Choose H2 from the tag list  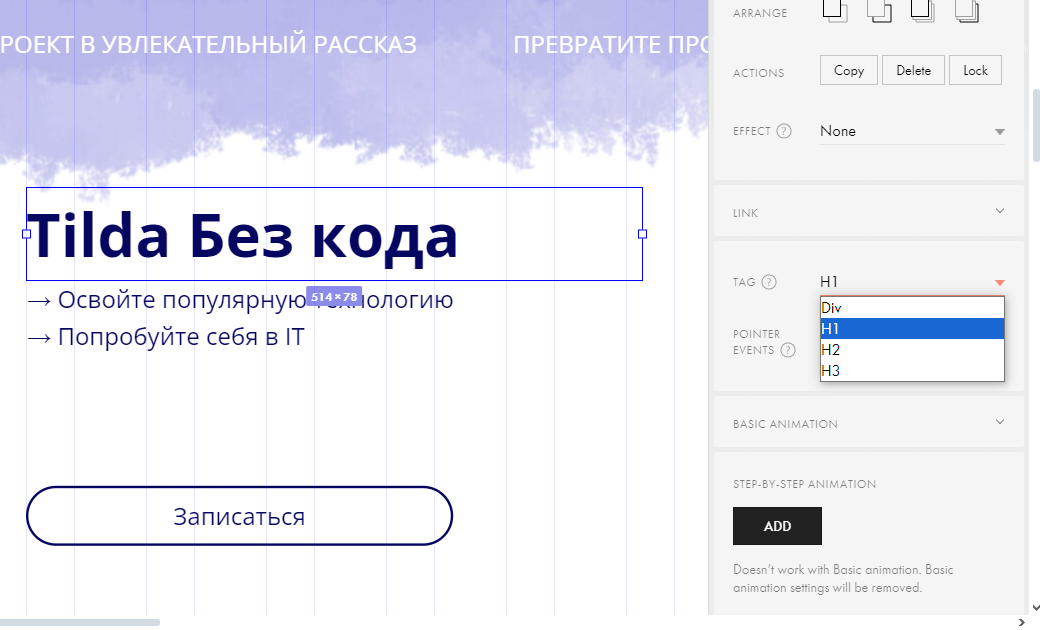(x=912, y=350)
